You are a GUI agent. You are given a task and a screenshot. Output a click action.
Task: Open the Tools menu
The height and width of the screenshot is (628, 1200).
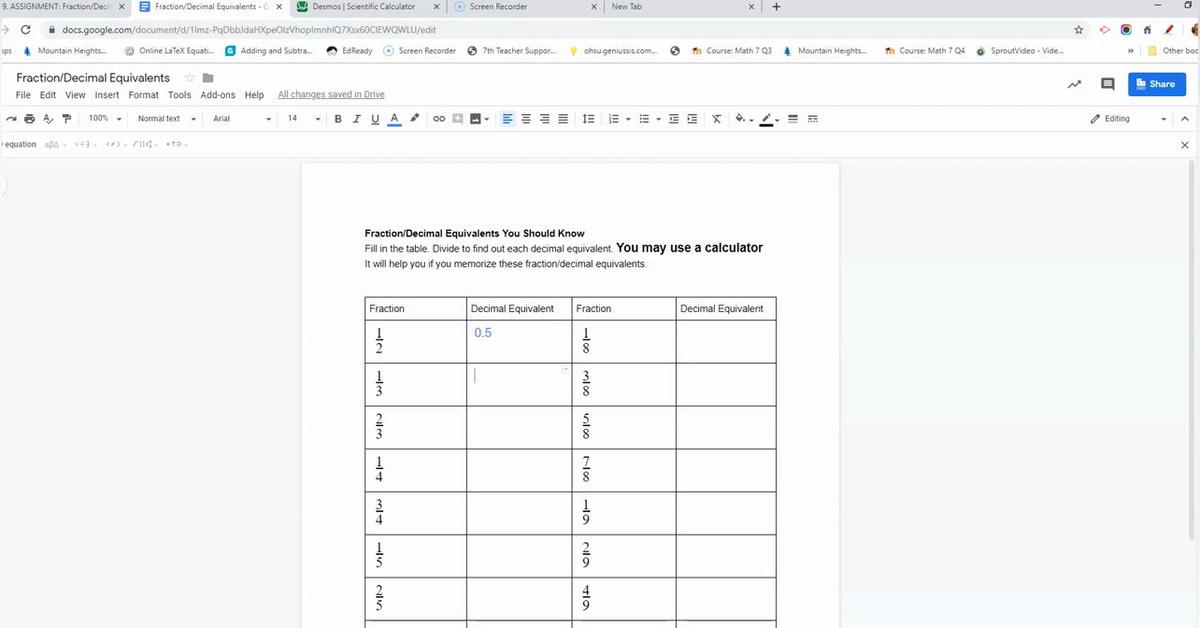pyautogui.click(x=180, y=95)
